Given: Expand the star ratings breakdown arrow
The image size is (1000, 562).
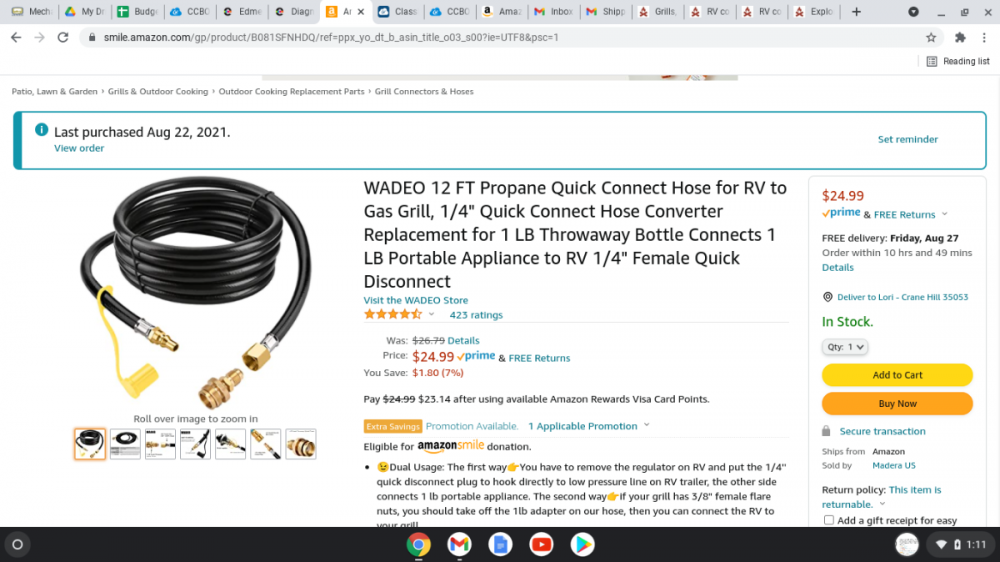Looking at the screenshot, I should [431, 314].
